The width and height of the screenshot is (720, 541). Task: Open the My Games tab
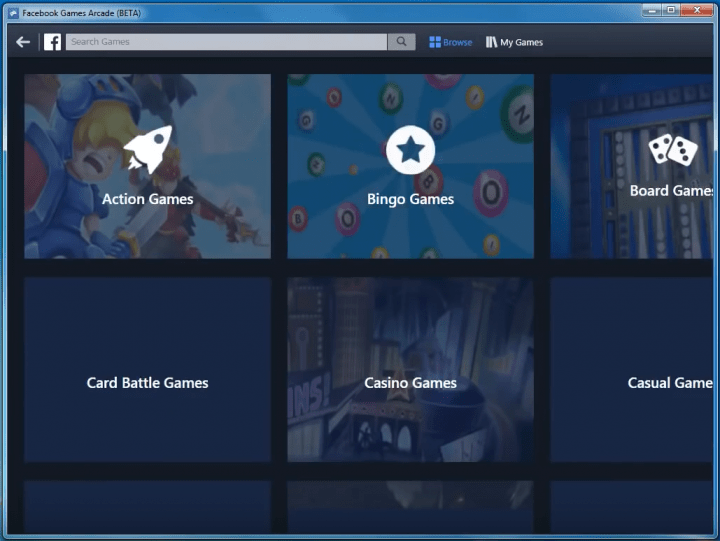[514, 42]
